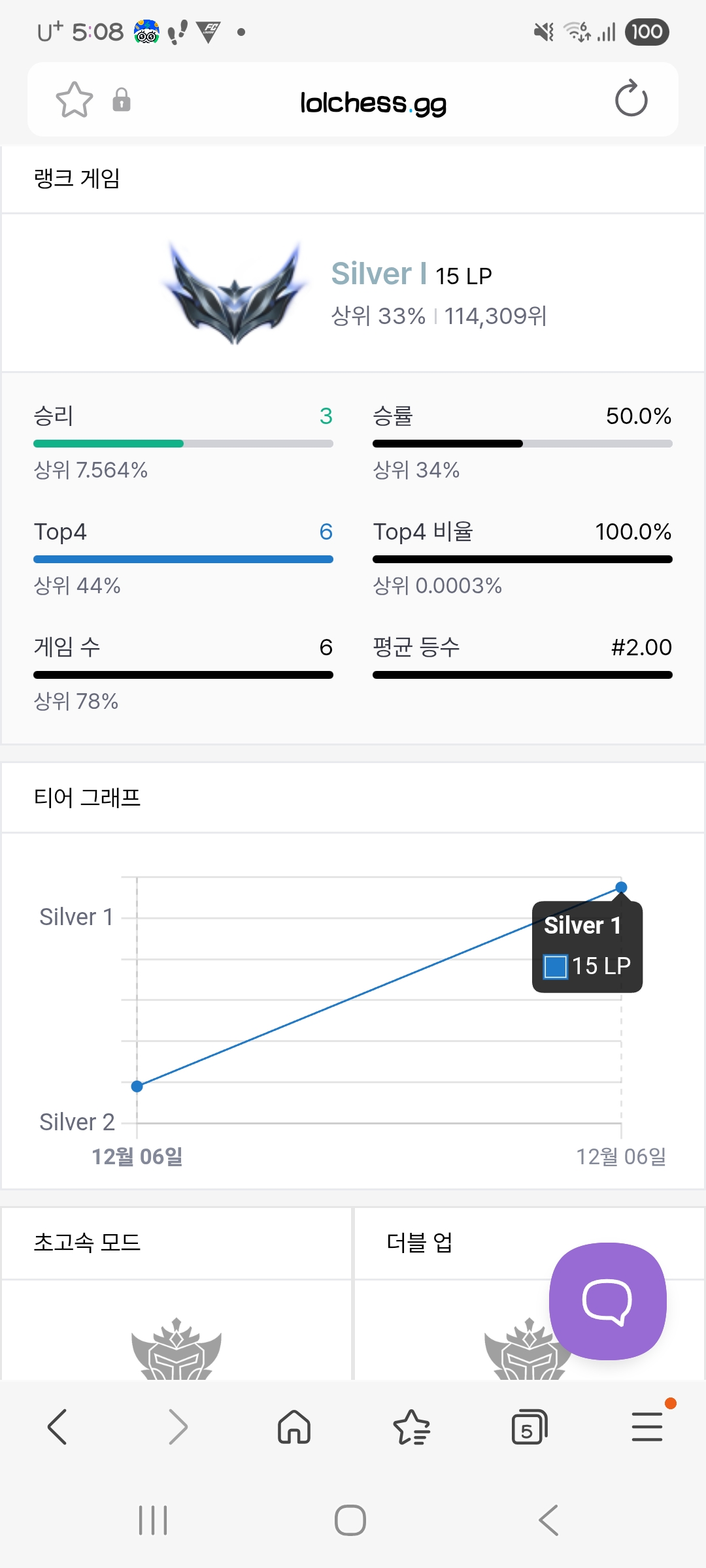Tap the Silver I rank title
This screenshot has height=1568, width=706.
tap(379, 274)
